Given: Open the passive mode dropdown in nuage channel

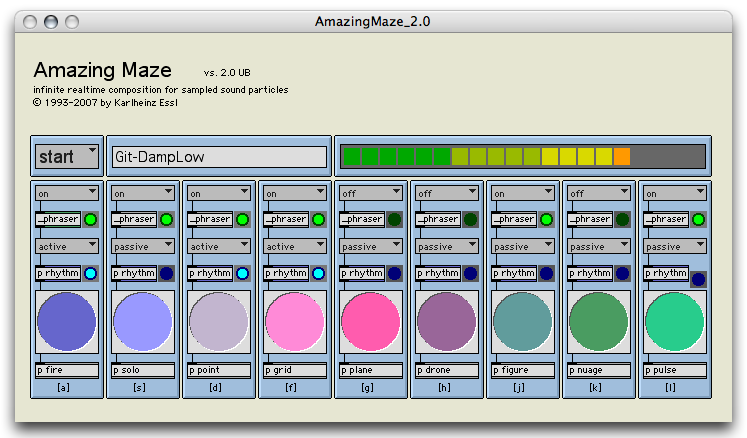Looking at the screenshot, I should [599, 246].
